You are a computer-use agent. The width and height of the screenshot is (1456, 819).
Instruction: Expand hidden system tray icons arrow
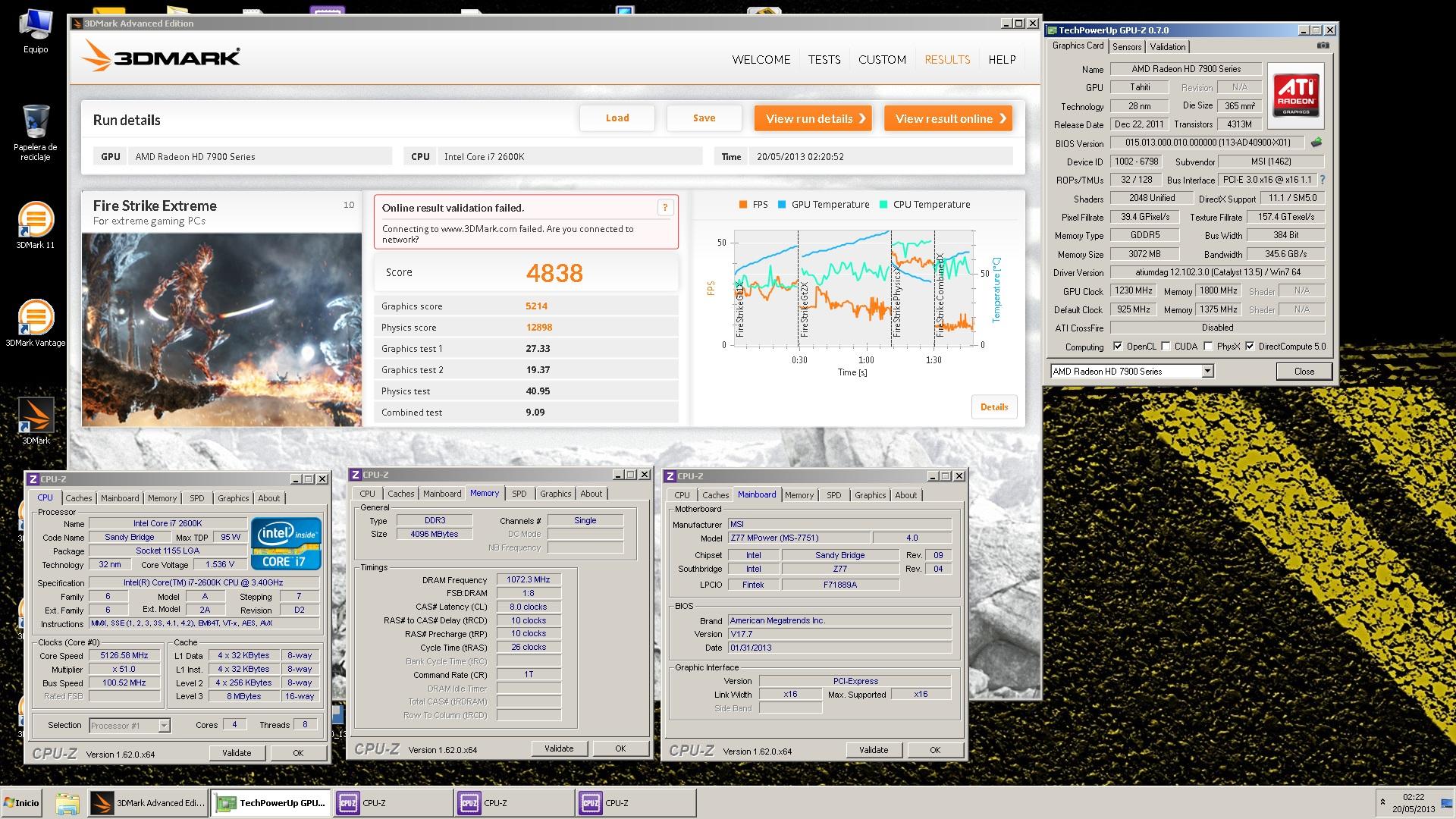[1382, 802]
